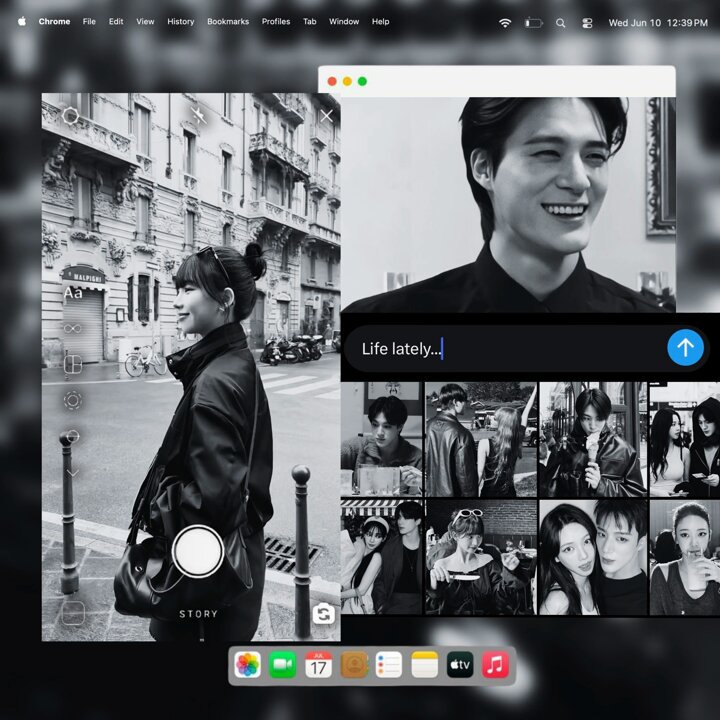The image size is (720, 720).
Task: Select the Boomerang infinity icon
Action: point(73,328)
